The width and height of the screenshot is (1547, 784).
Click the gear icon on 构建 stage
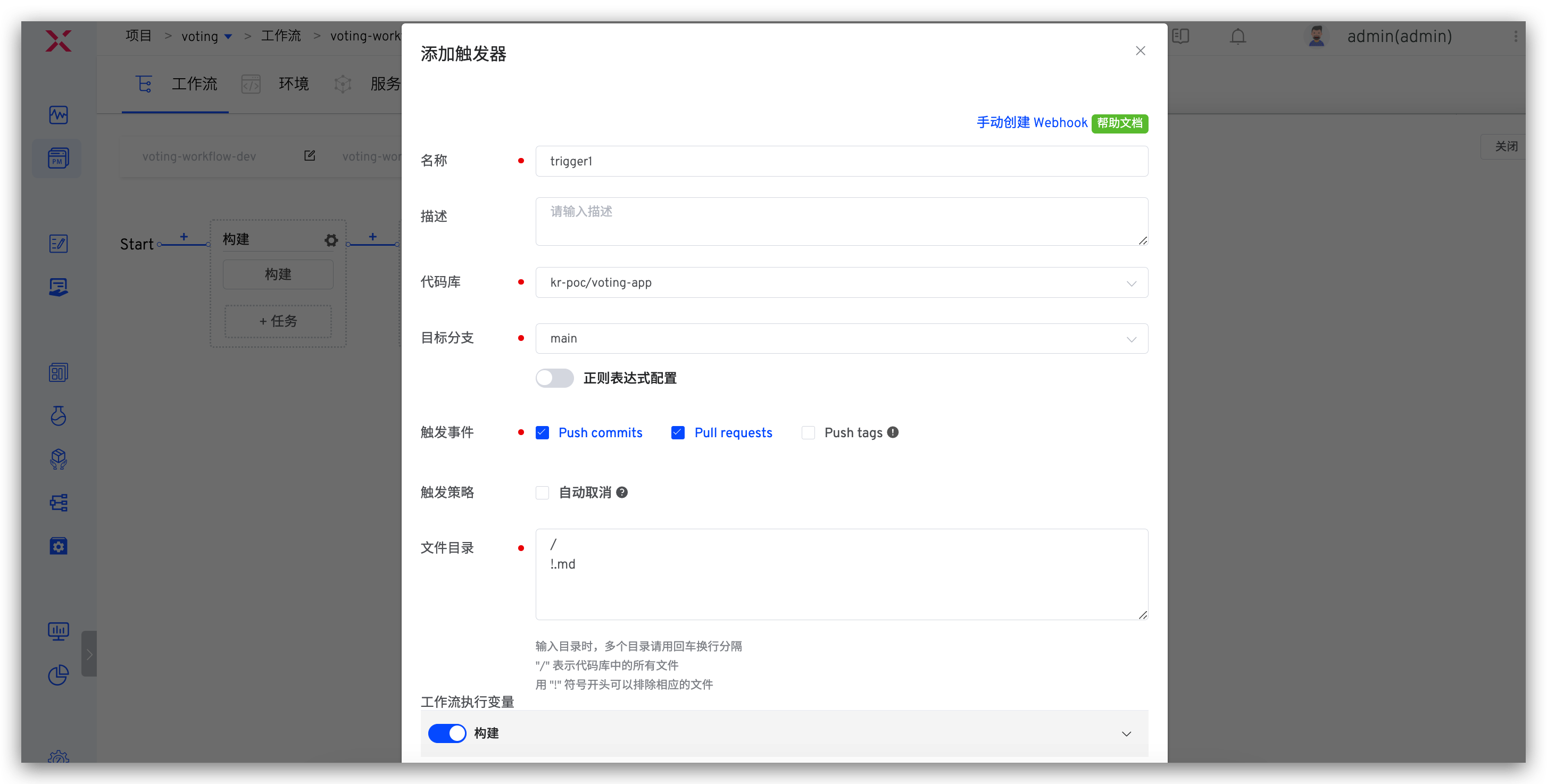(331, 240)
